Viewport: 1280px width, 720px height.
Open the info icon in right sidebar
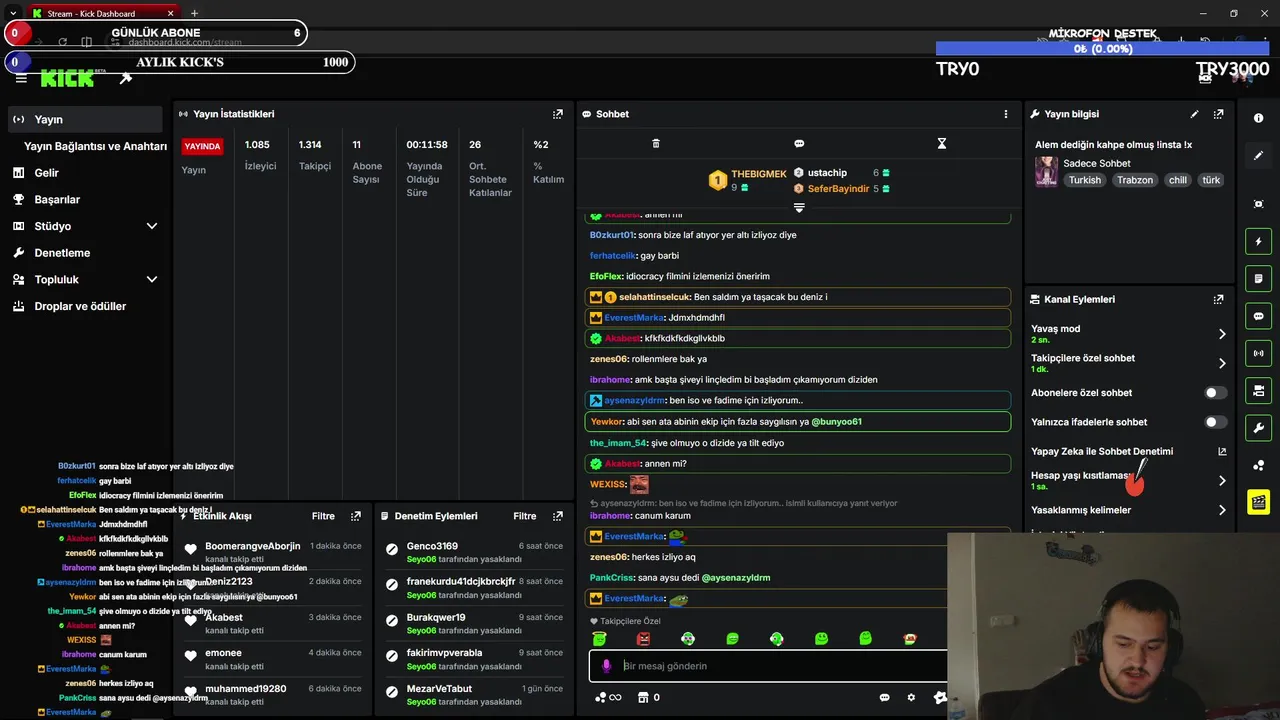(1258, 118)
